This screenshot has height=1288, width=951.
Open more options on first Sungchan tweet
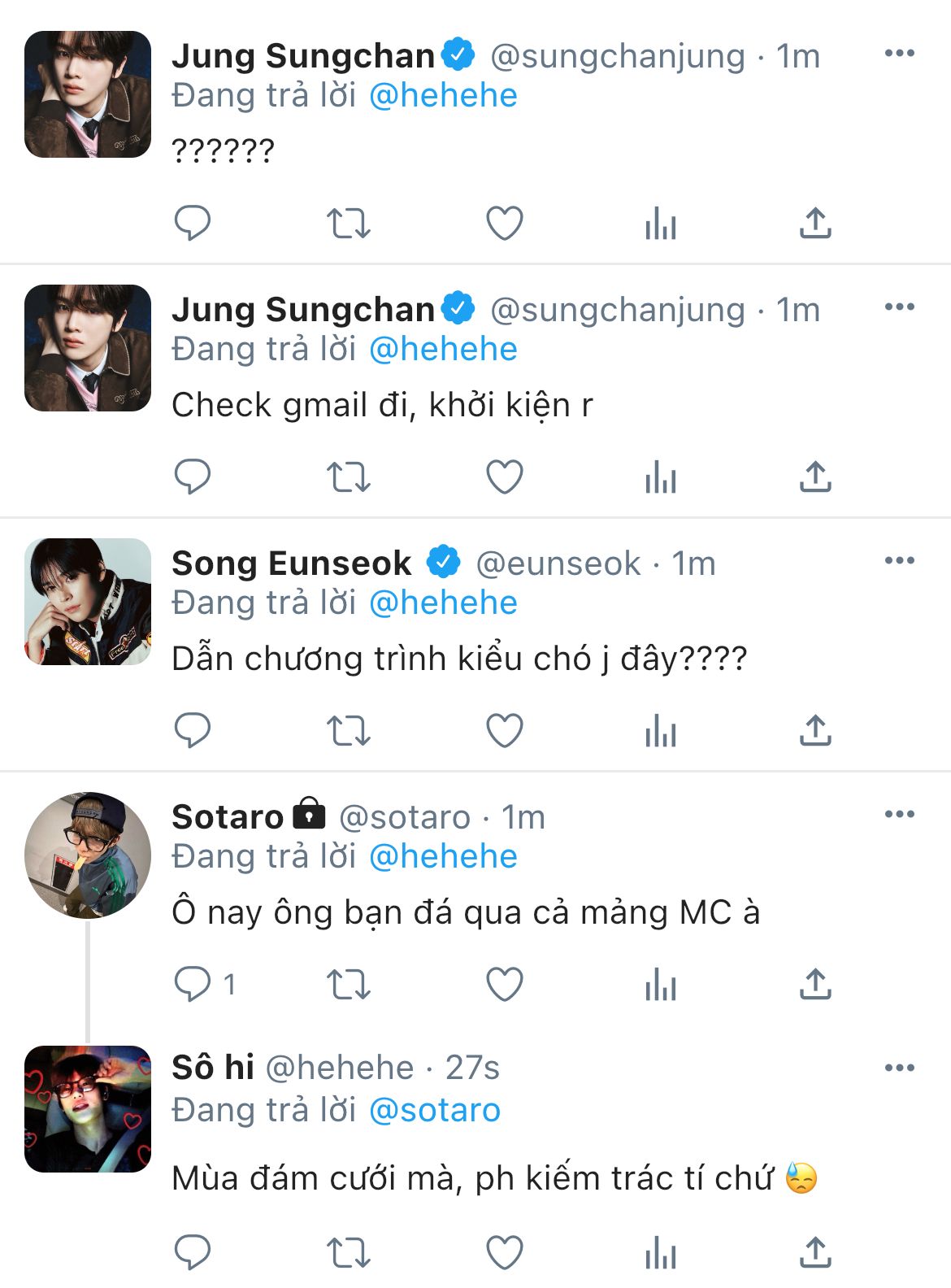click(899, 54)
